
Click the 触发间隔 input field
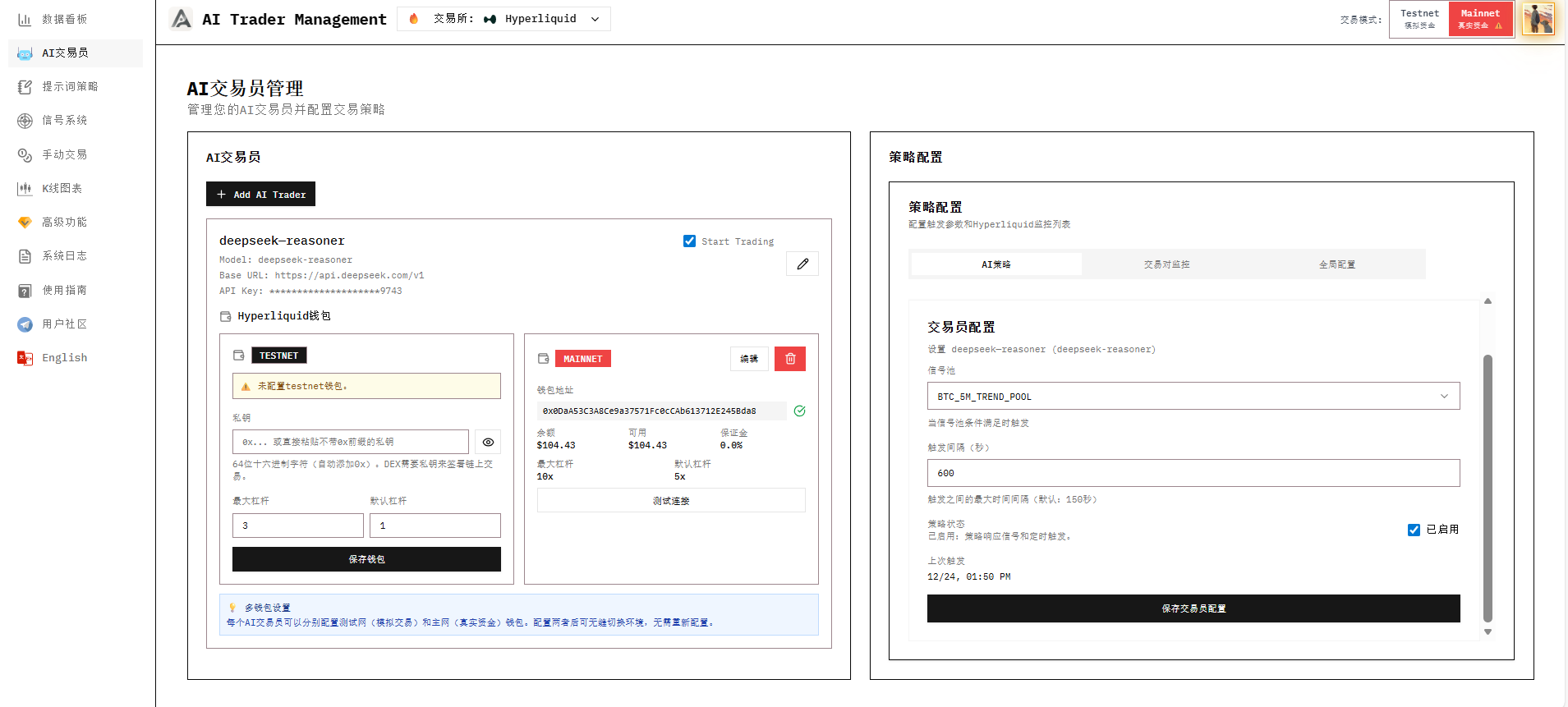1193,473
